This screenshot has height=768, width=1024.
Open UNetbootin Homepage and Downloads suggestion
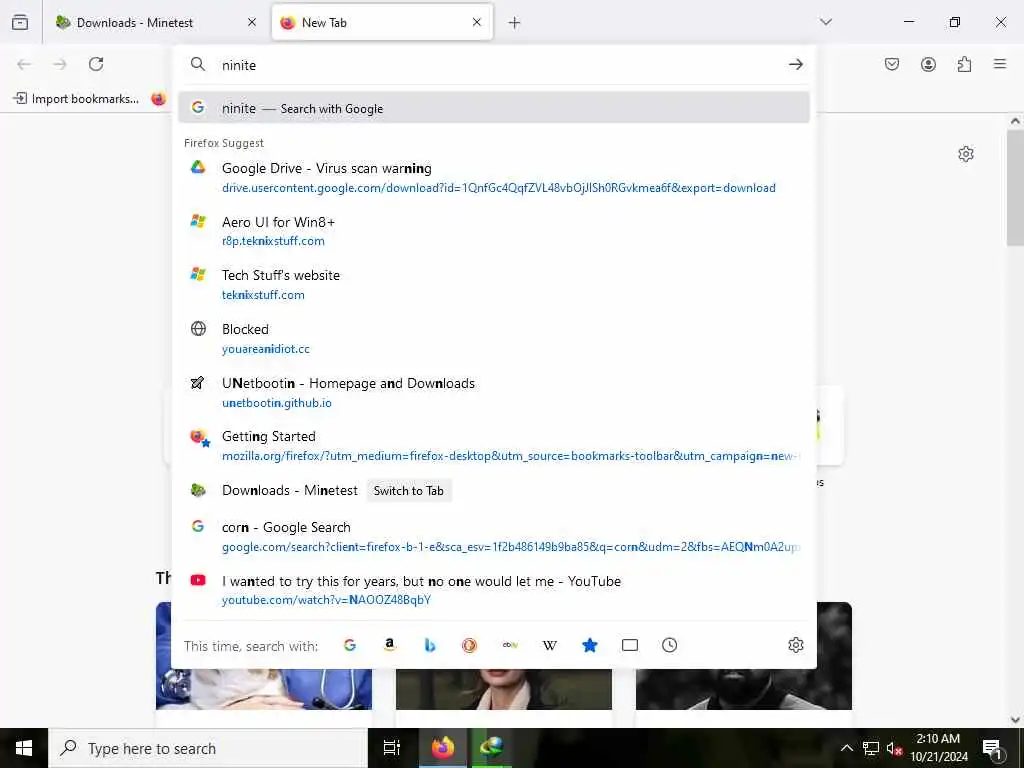[494, 392]
